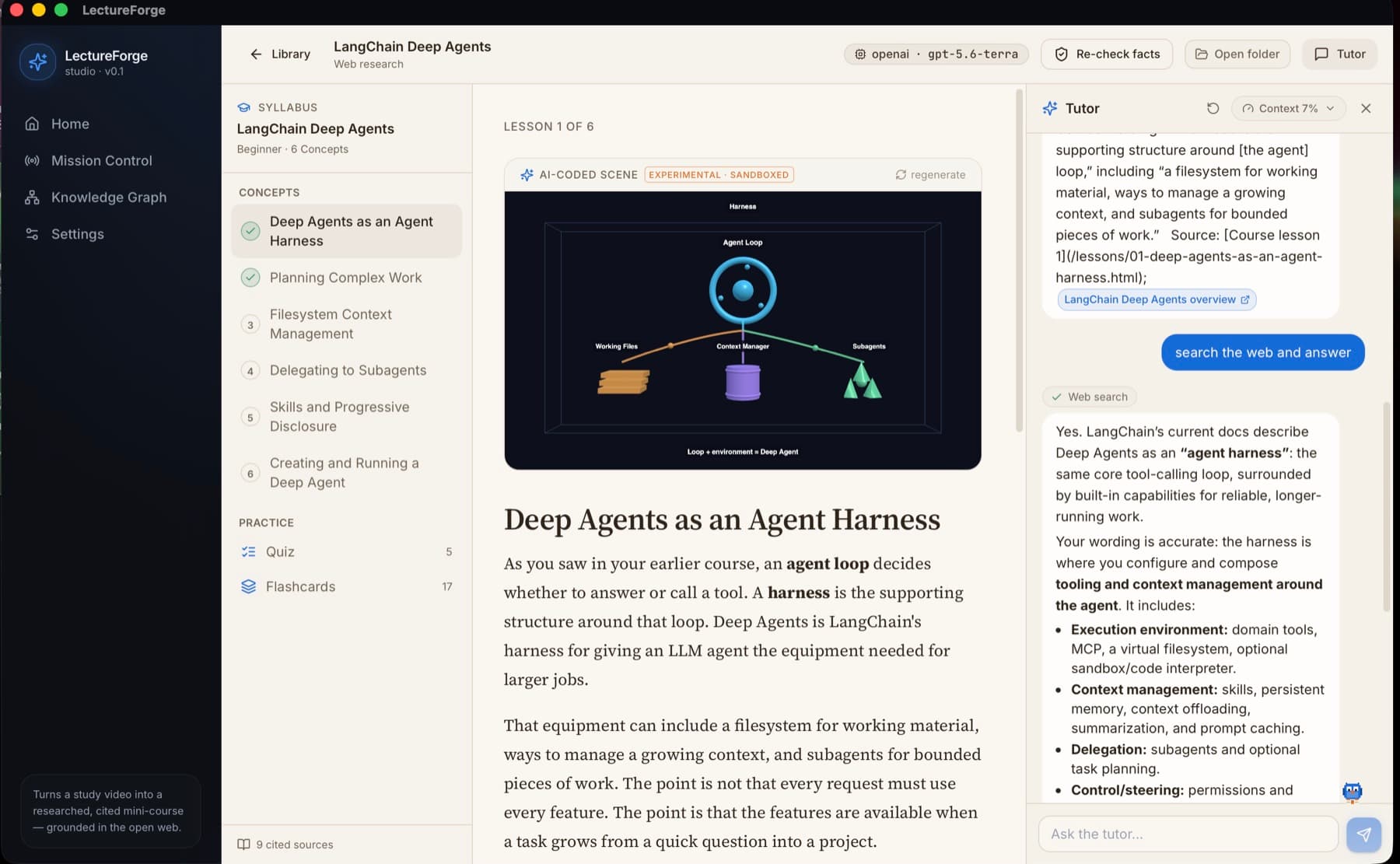This screenshot has width=1400, height=864.
Task: Toggle the Tutor panel button
Action: point(1339,54)
